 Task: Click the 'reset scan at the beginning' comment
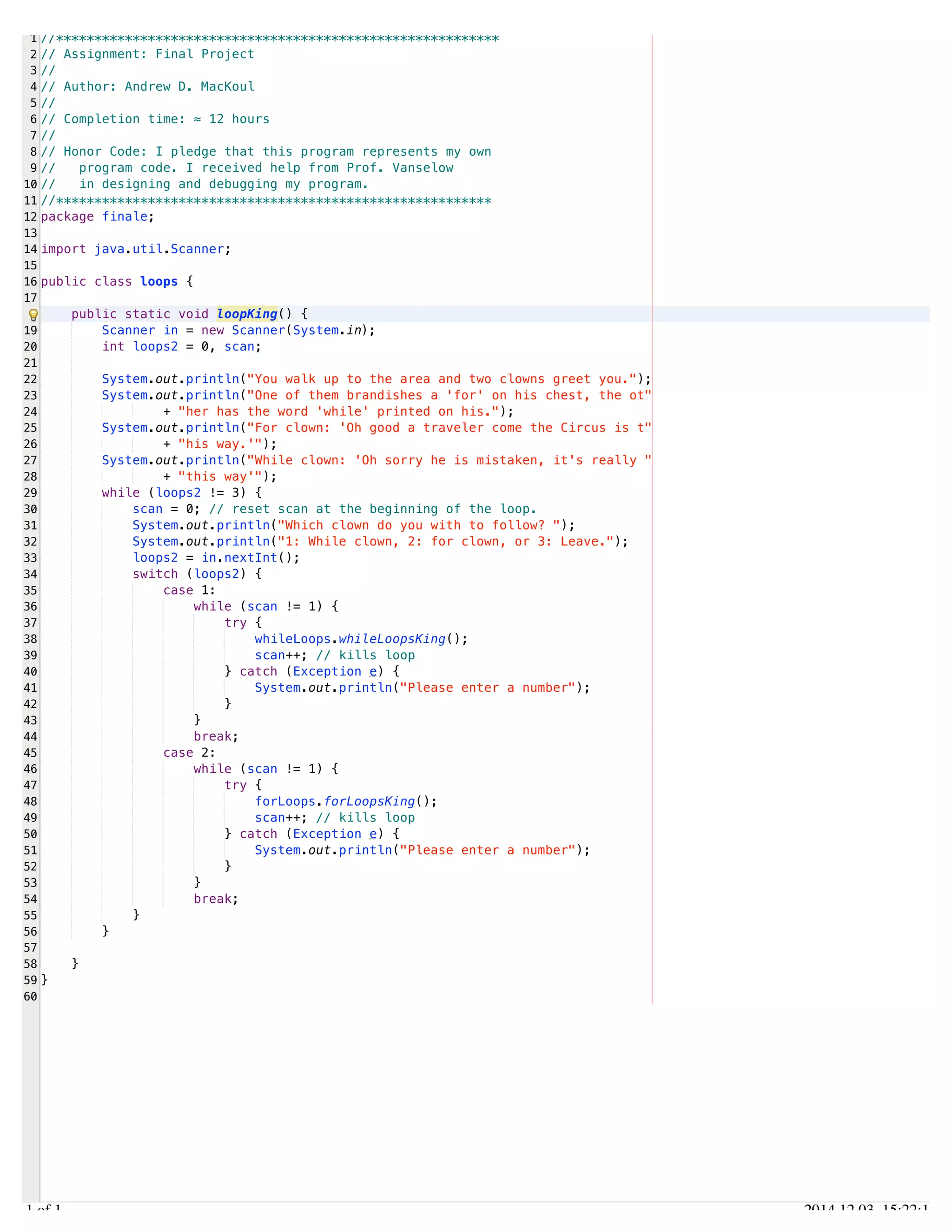click(373, 510)
